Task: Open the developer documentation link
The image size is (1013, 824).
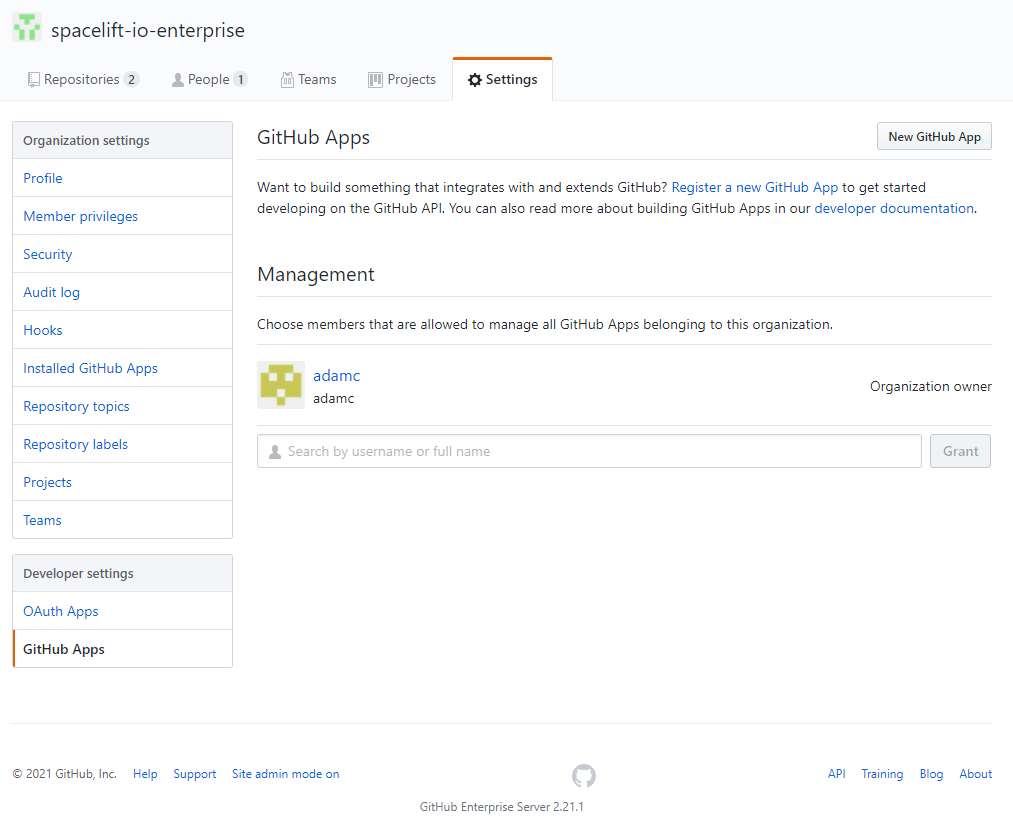Action: [x=894, y=209]
